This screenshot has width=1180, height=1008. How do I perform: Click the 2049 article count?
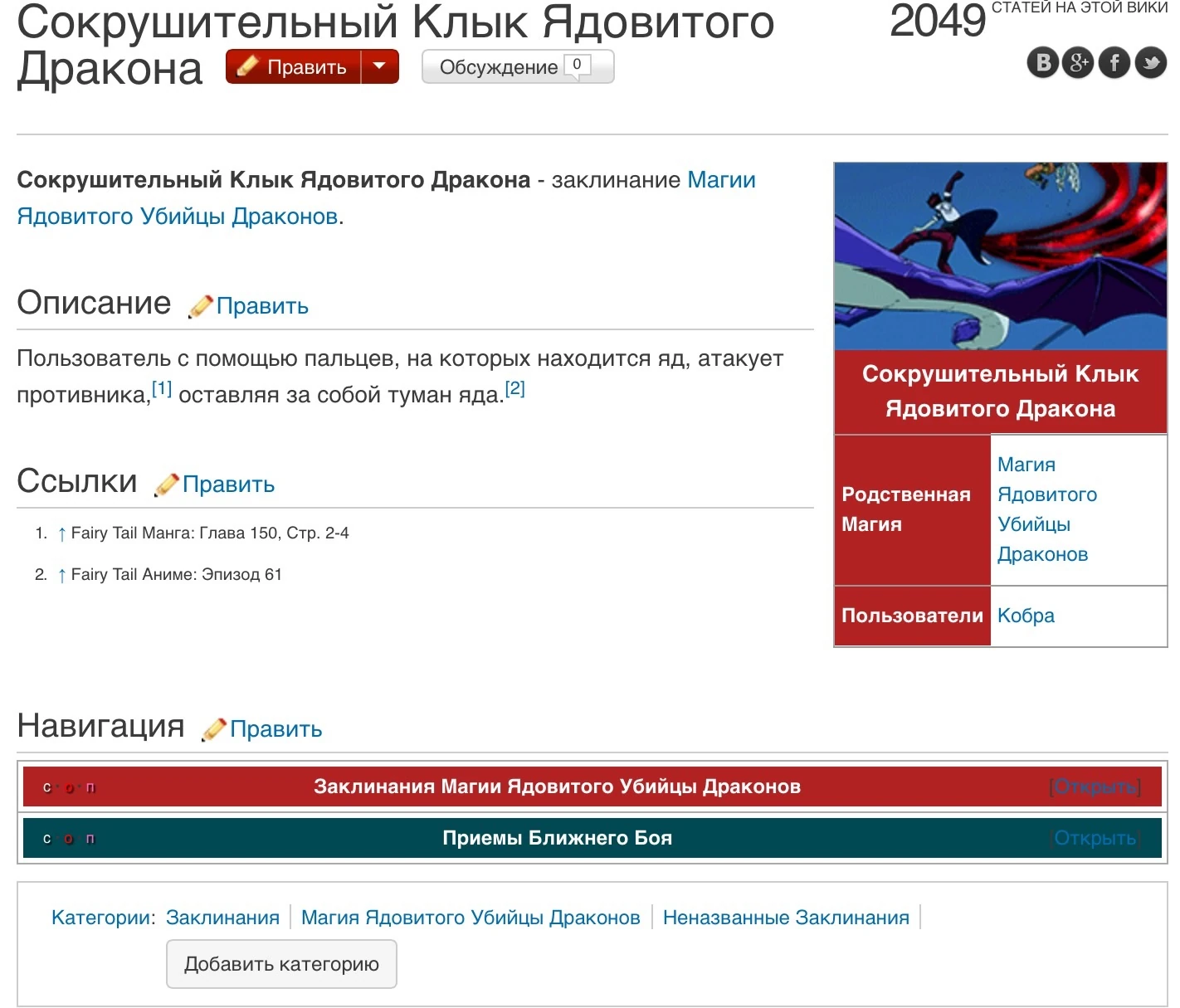click(938, 20)
